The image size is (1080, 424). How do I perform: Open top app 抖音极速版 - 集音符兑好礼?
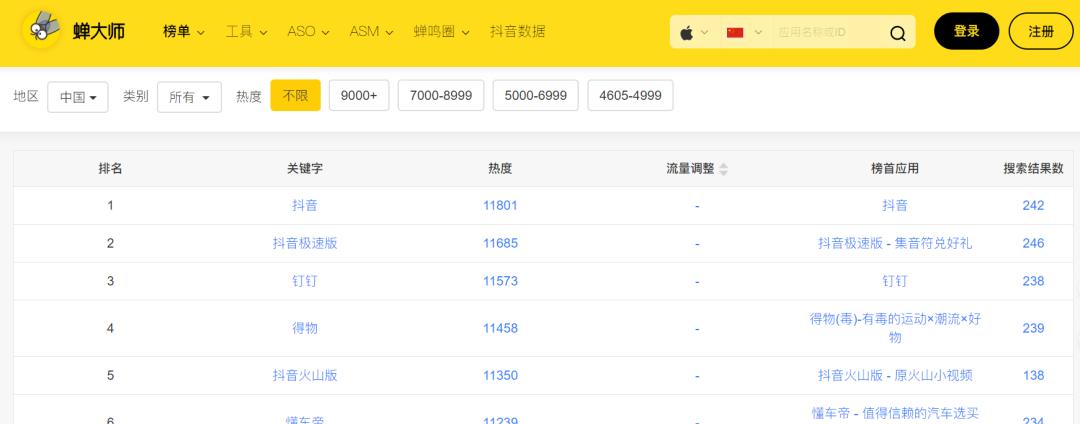895,243
